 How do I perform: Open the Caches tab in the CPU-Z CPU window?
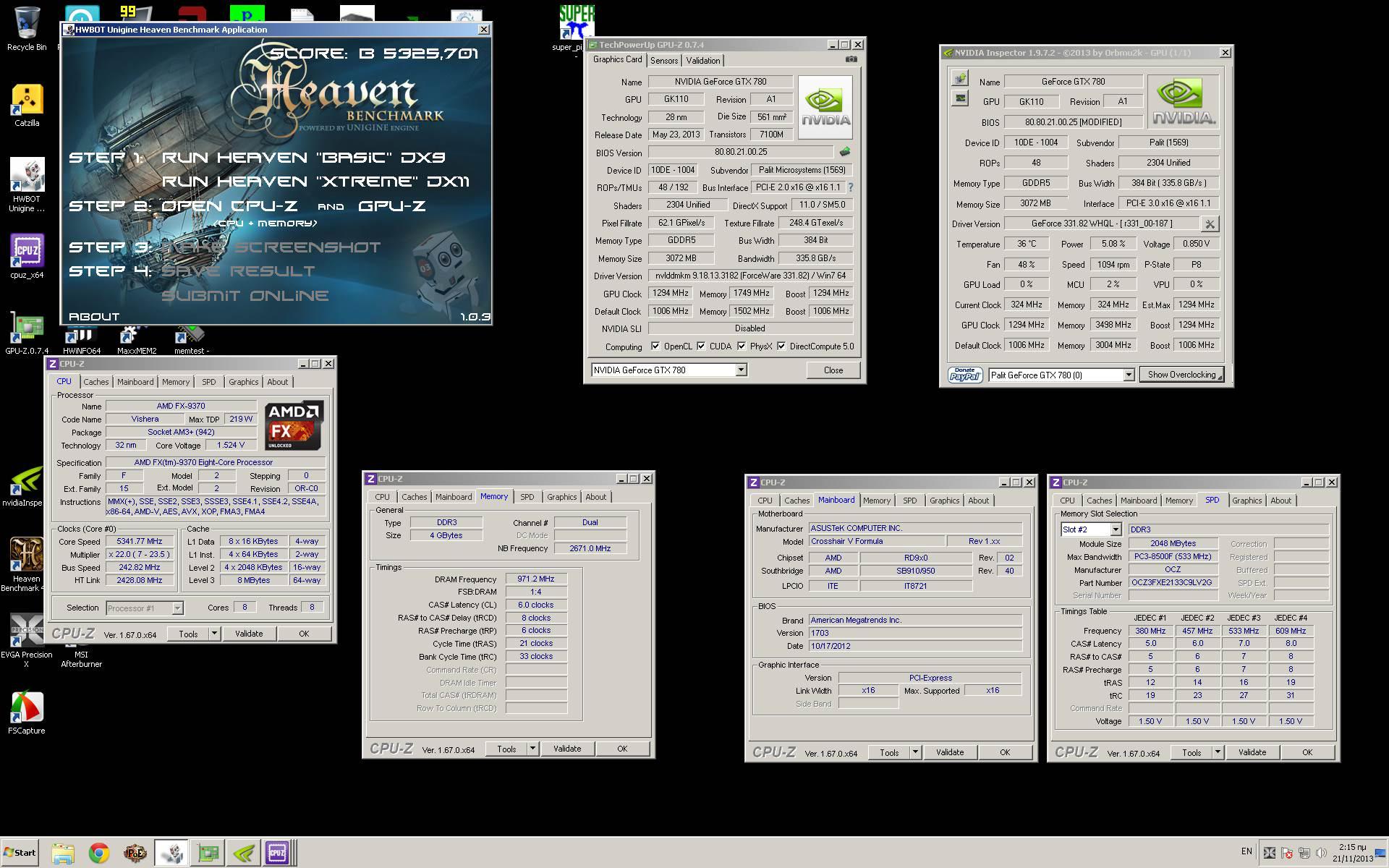95,382
